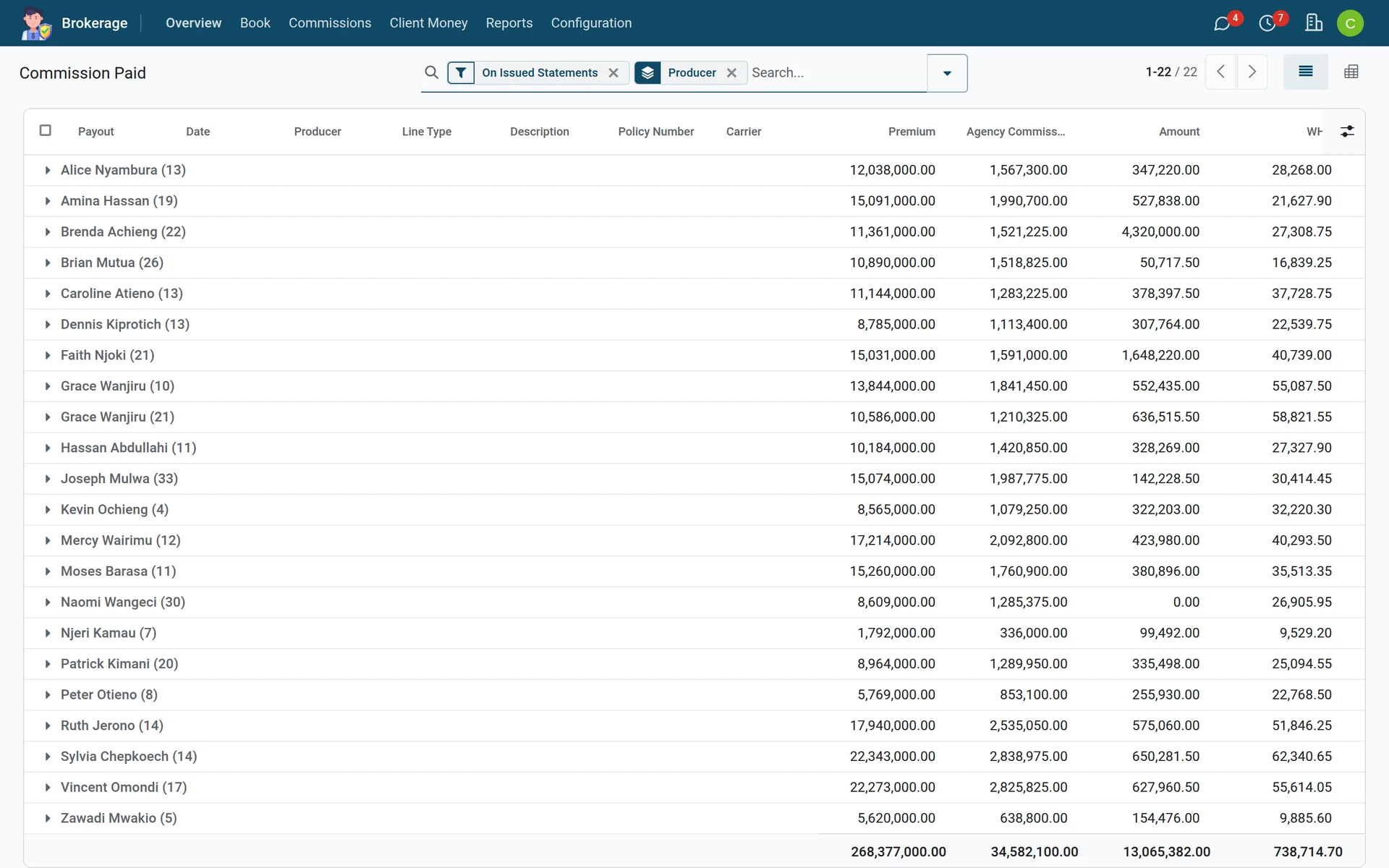Expand the Alice Nyambura (13) group
The width and height of the screenshot is (1389, 868).
tap(48, 170)
